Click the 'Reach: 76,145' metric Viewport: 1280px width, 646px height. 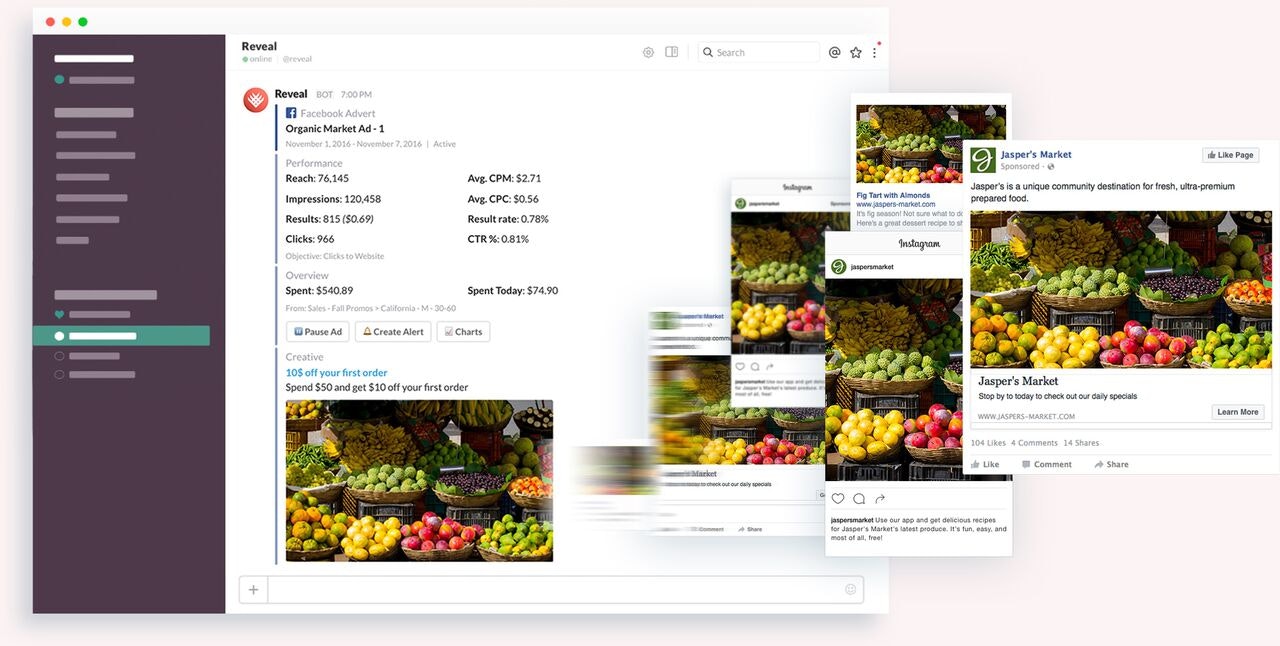317,178
